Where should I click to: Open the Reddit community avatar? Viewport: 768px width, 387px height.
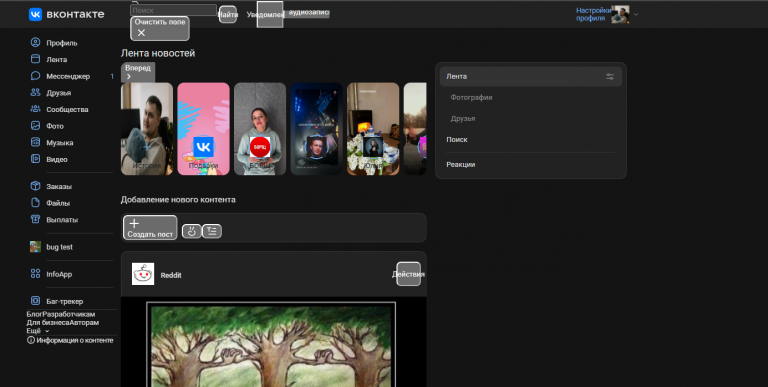(x=143, y=274)
